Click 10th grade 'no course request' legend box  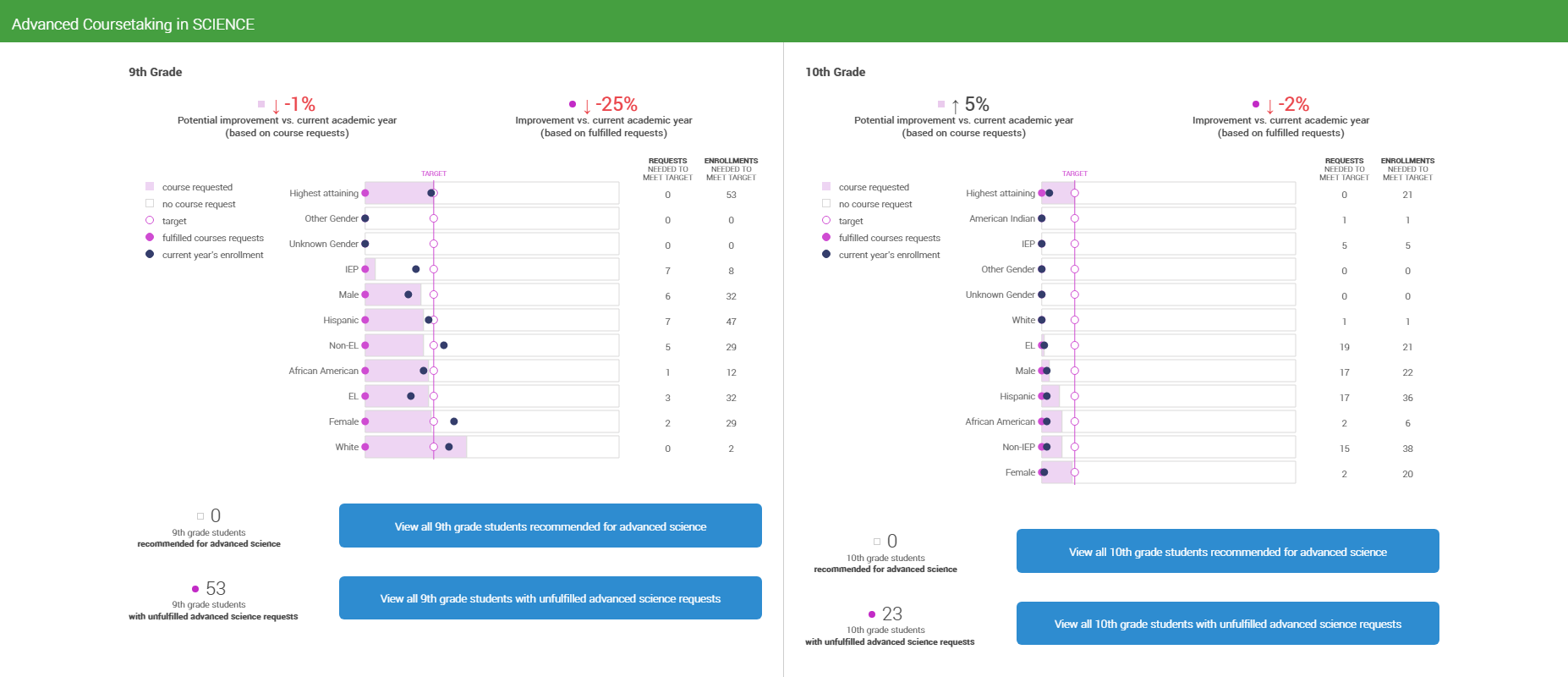826,203
